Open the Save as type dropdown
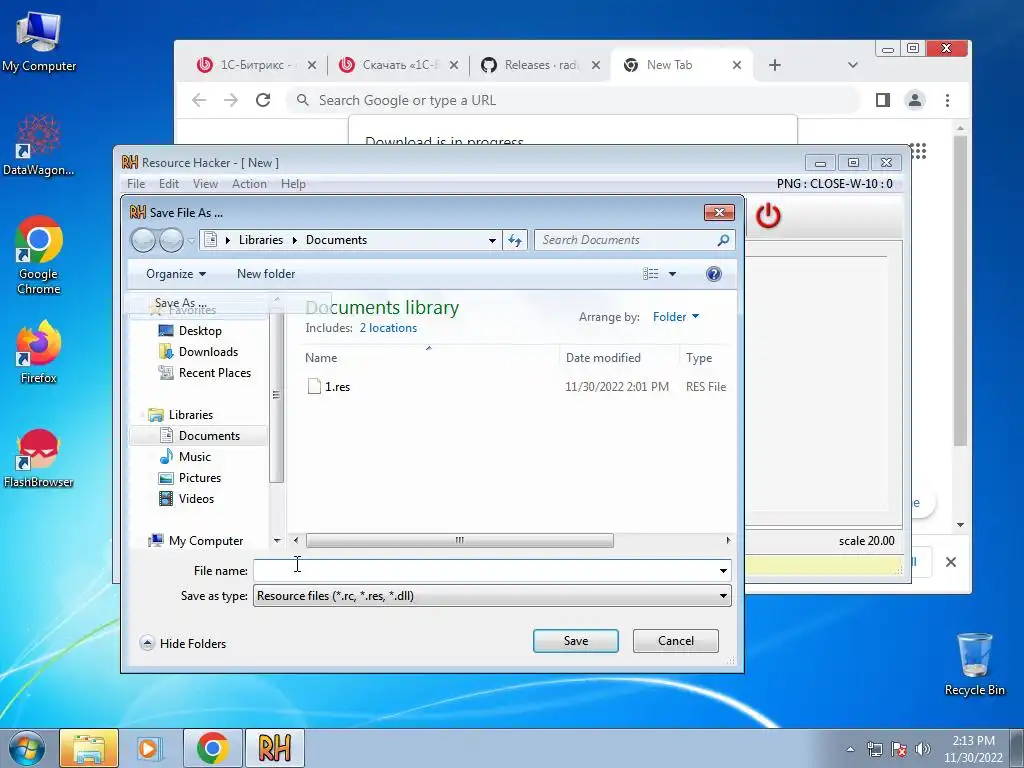The height and width of the screenshot is (768, 1024). (723, 596)
